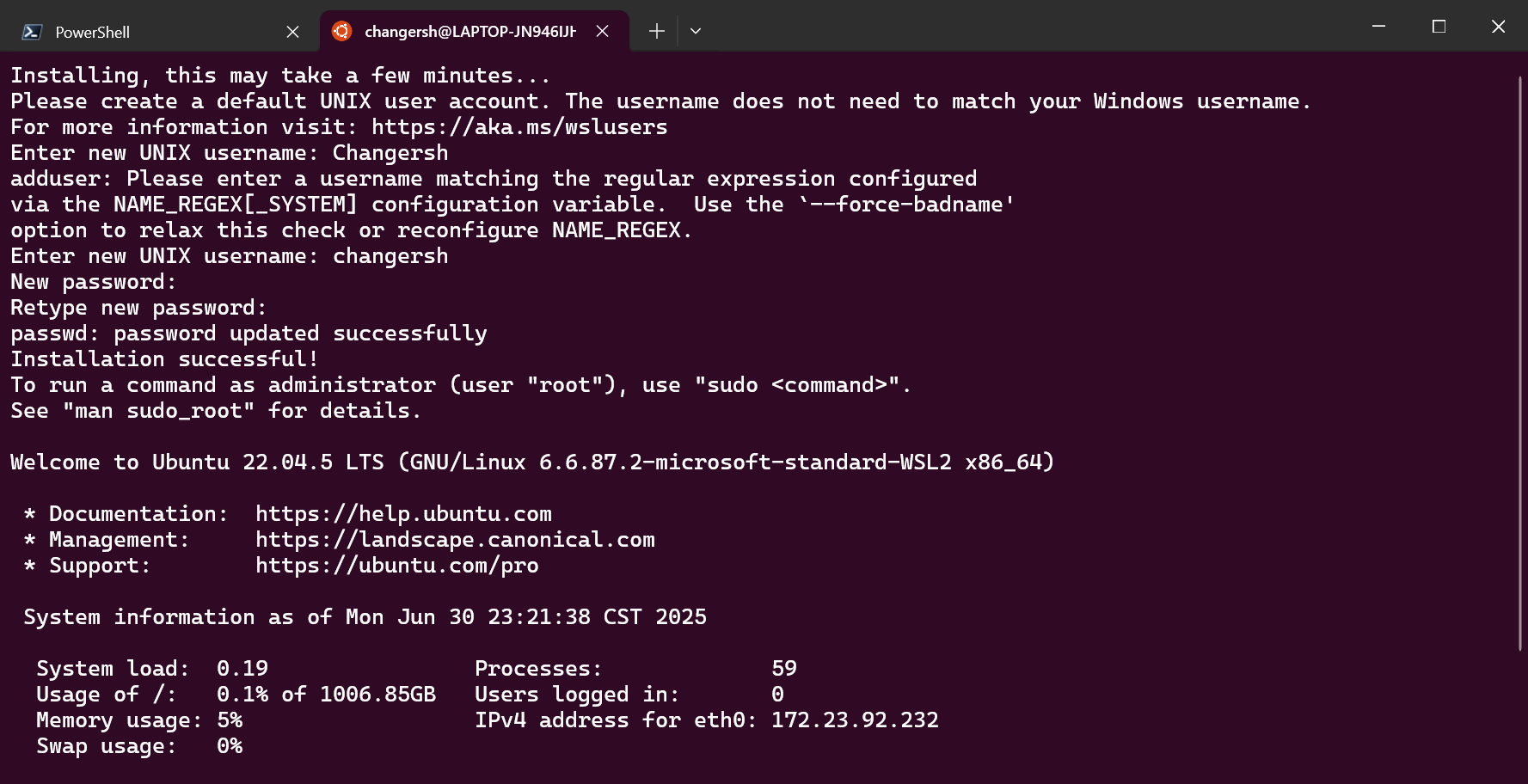The width and height of the screenshot is (1528, 784).
Task: Expand the new tab profiles dropdown
Action: (x=696, y=31)
